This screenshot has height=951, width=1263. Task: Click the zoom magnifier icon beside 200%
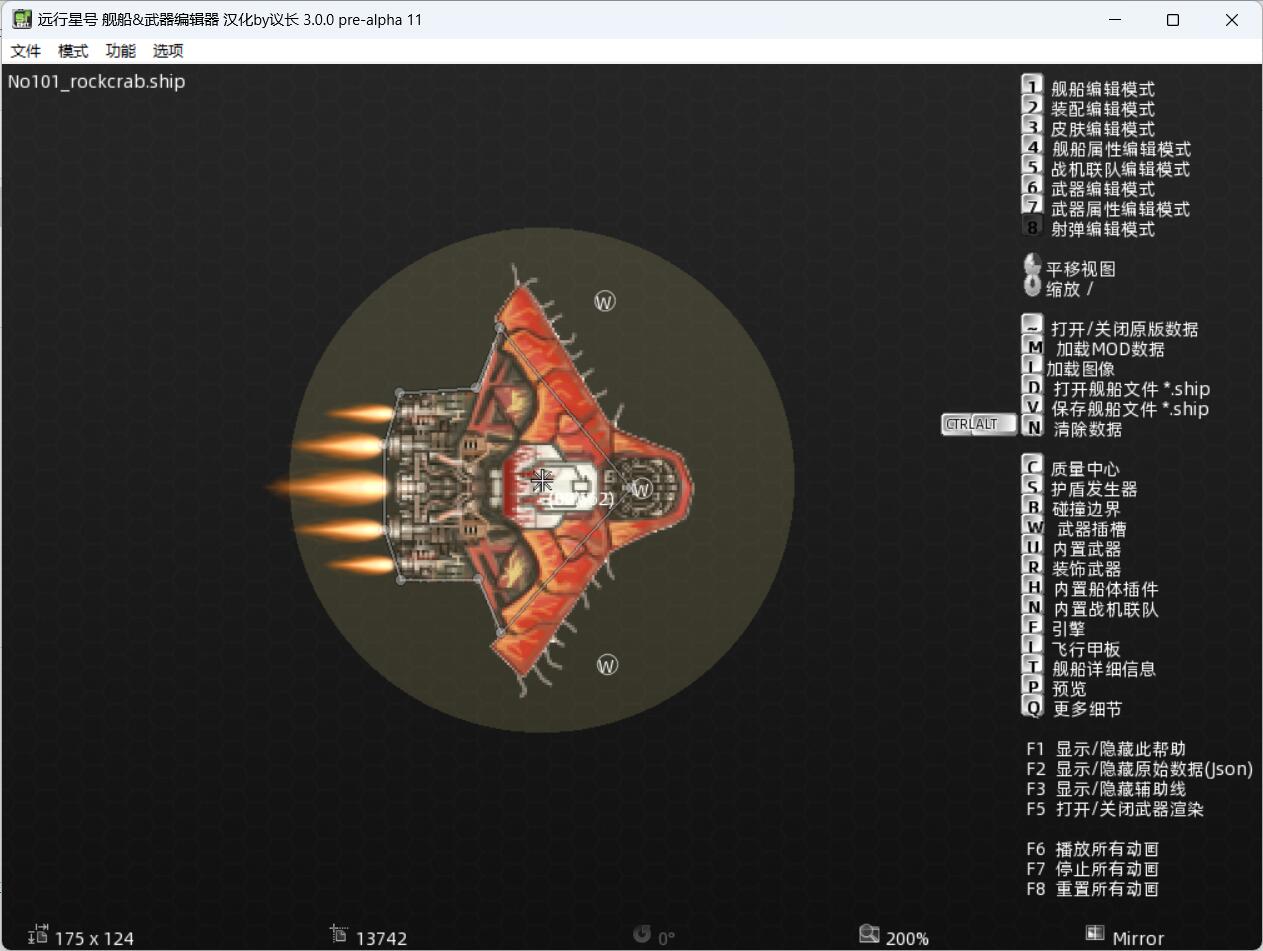pos(869,935)
